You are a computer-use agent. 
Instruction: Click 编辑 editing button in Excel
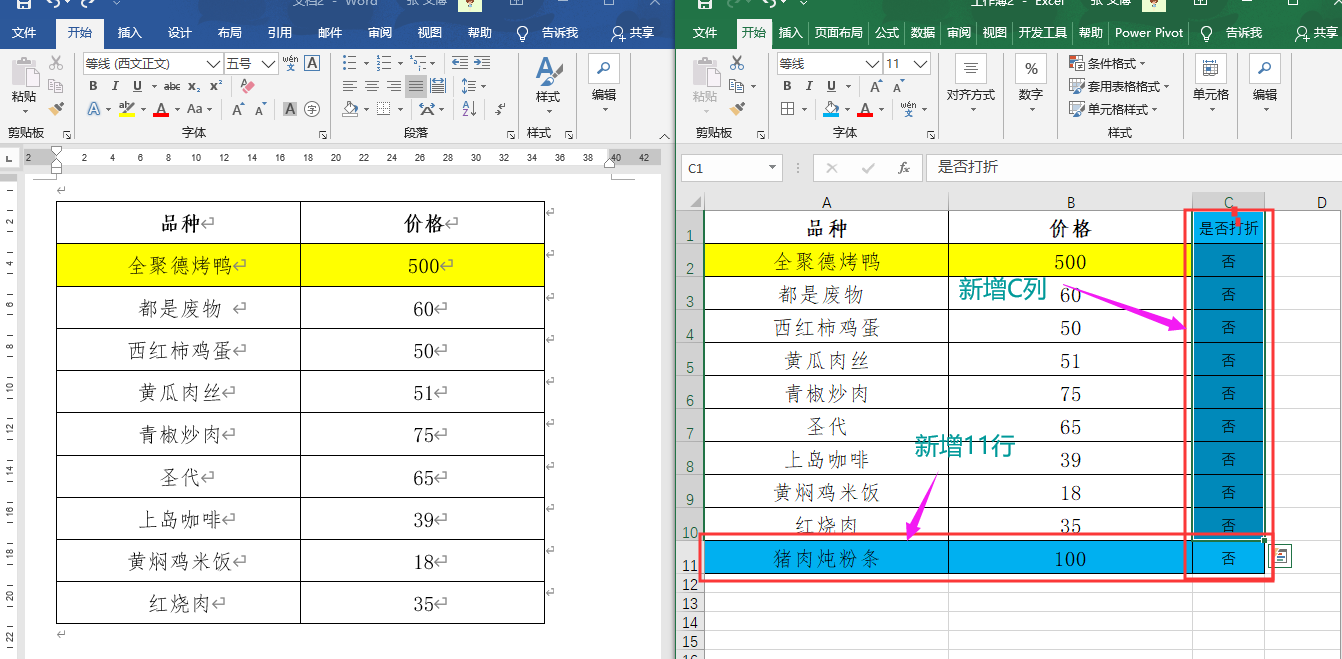pyautogui.click(x=1264, y=83)
